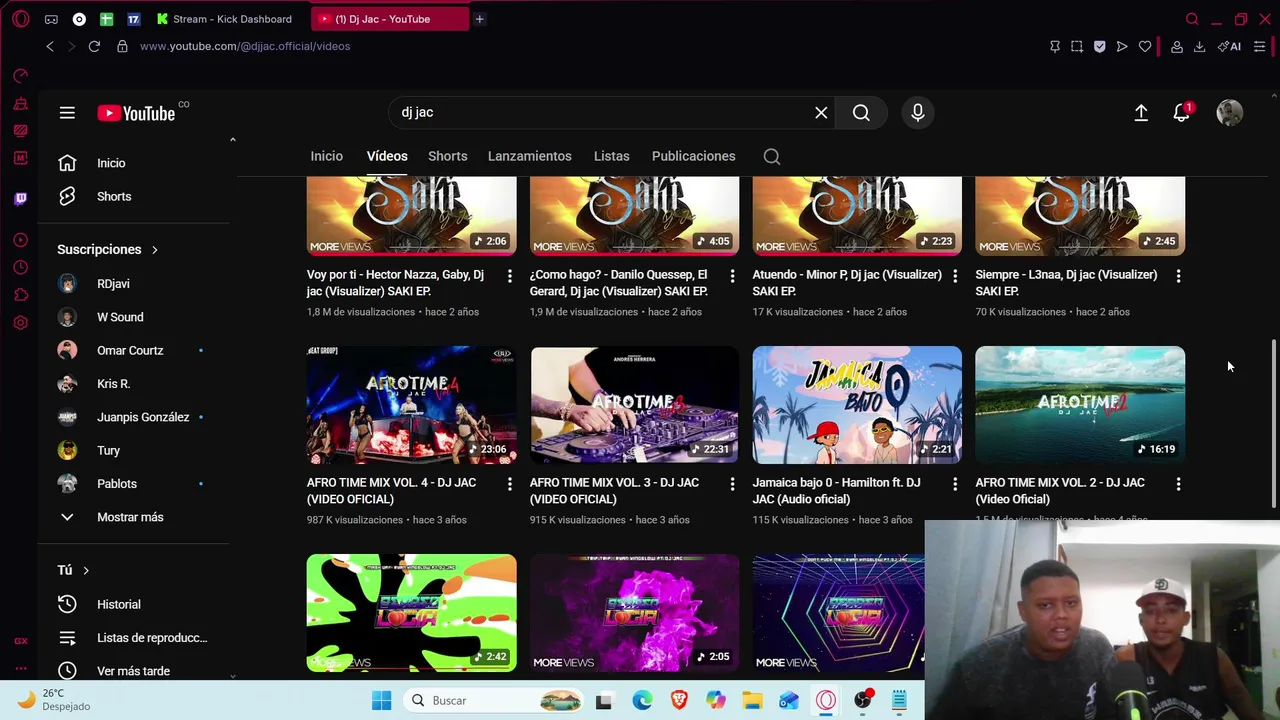Open the Windows Start menu
Image resolution: width=1280 pixels, height=720 pixels.
(382, 701)
